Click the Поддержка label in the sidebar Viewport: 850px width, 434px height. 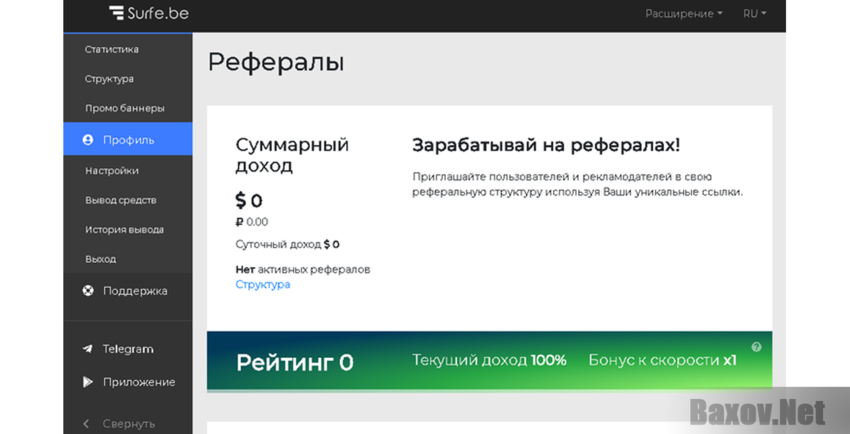135,291
